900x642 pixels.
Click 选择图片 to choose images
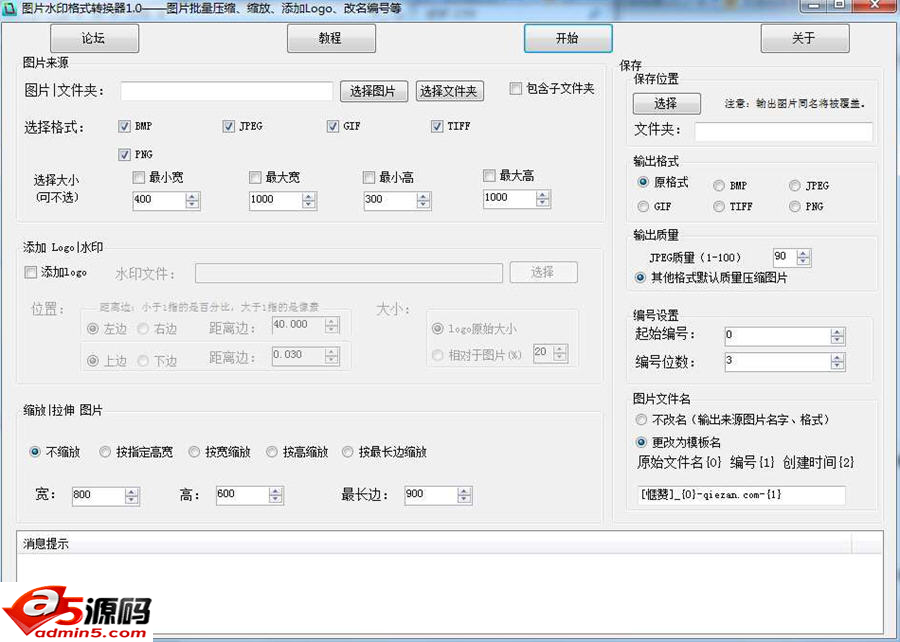(373, 90)
